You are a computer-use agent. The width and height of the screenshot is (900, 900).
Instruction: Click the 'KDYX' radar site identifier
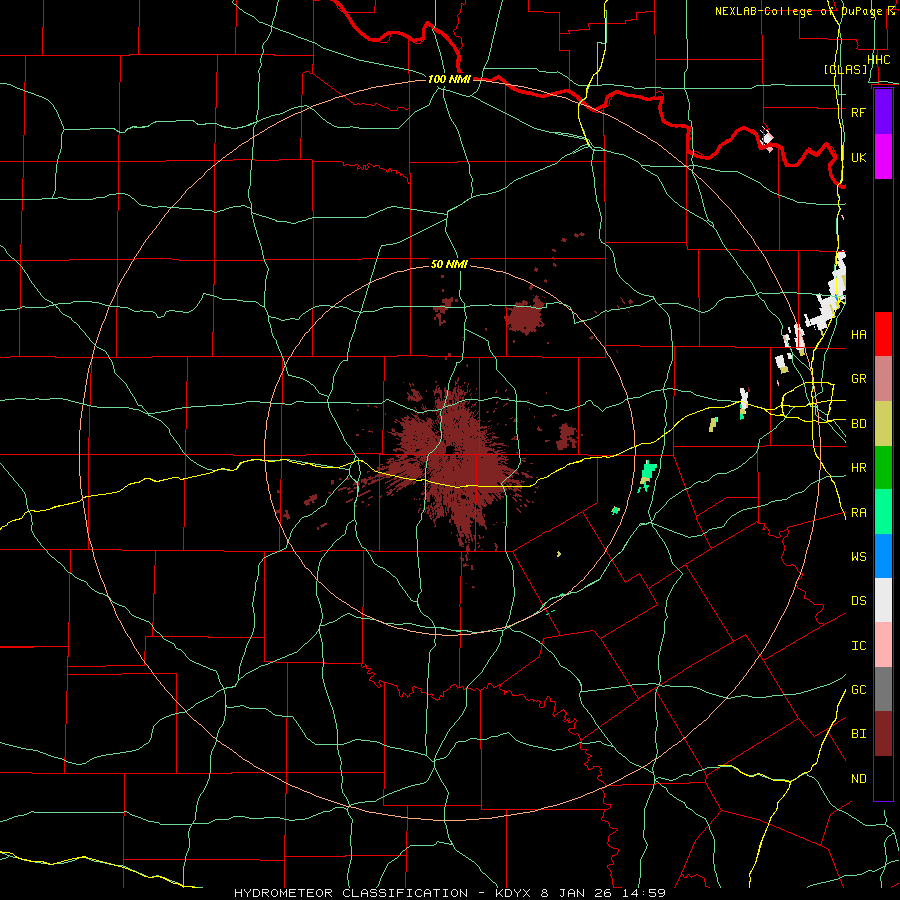tap(513, 893)
